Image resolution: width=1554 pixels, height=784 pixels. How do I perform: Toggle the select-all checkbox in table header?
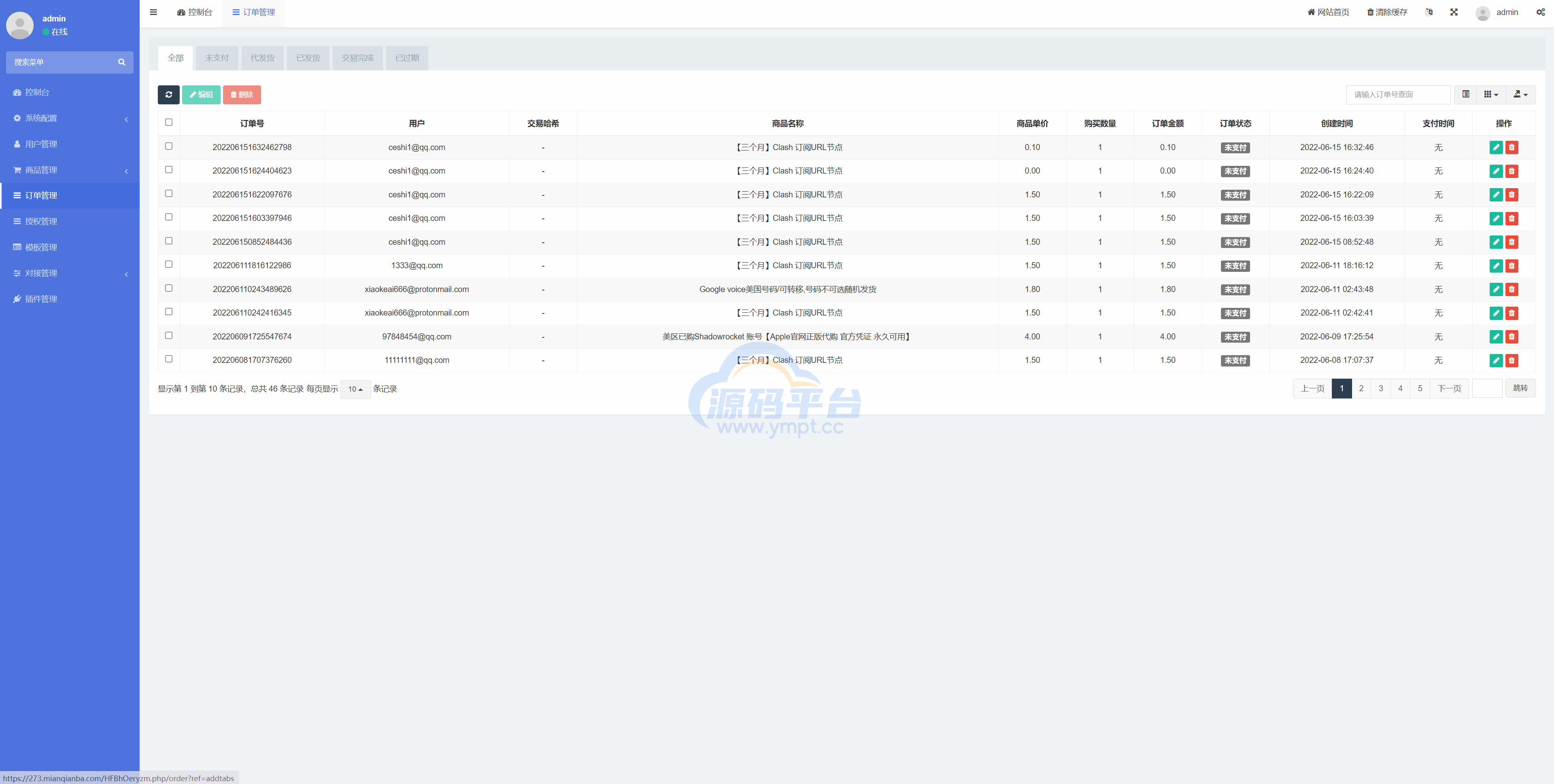169,123
